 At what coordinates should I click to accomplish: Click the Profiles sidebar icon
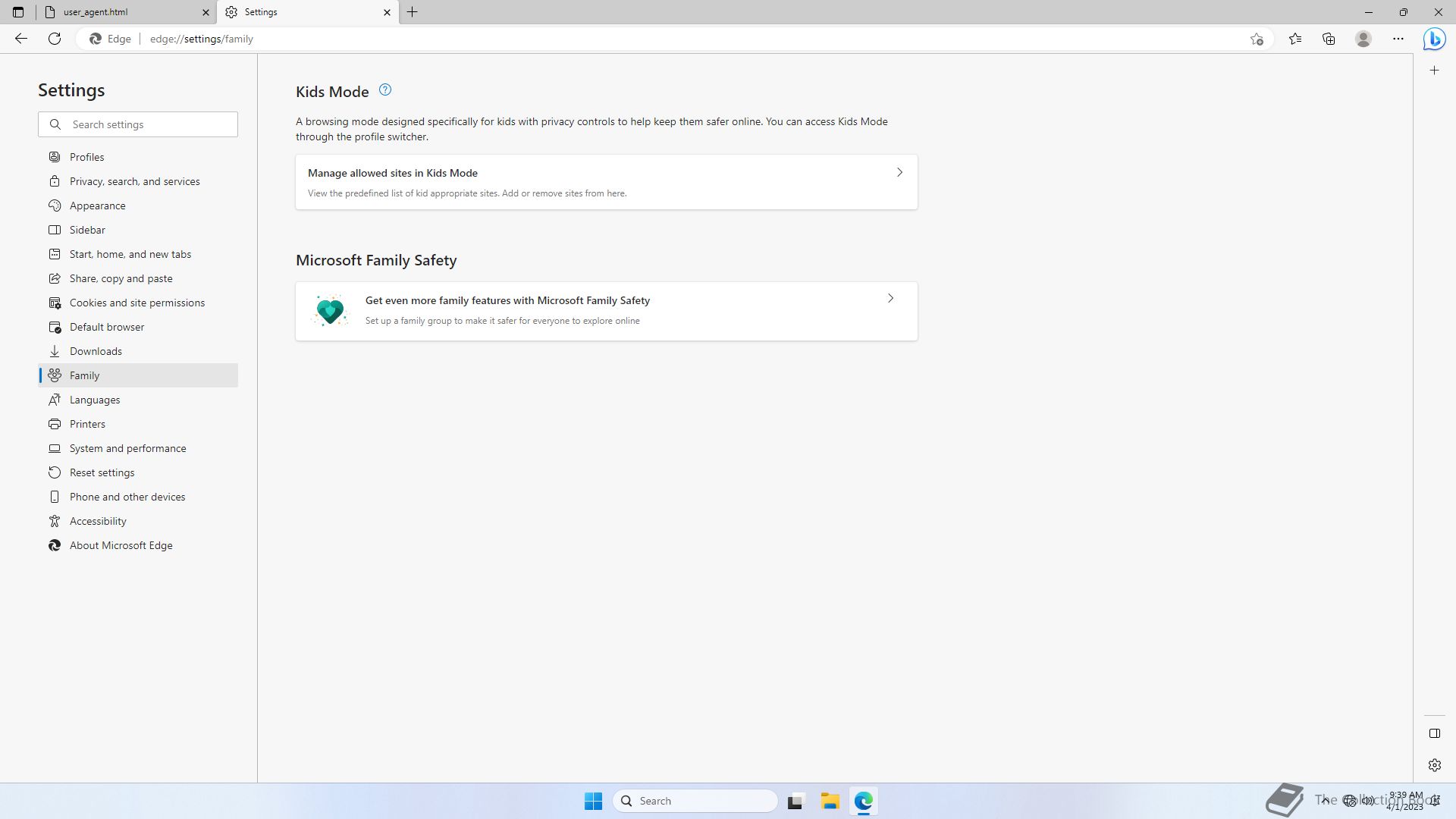(55, 157)
